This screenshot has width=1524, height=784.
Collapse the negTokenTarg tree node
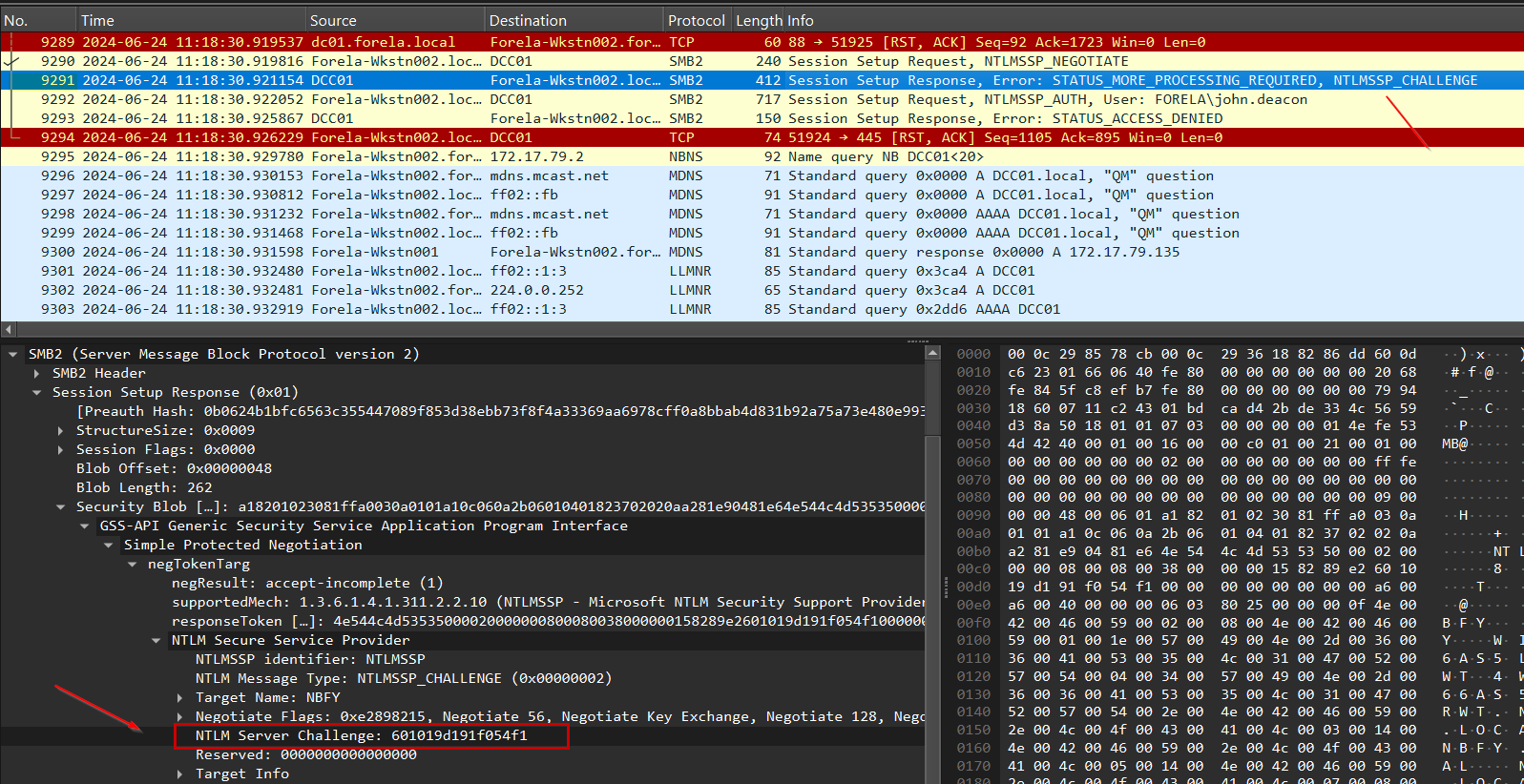133,564
